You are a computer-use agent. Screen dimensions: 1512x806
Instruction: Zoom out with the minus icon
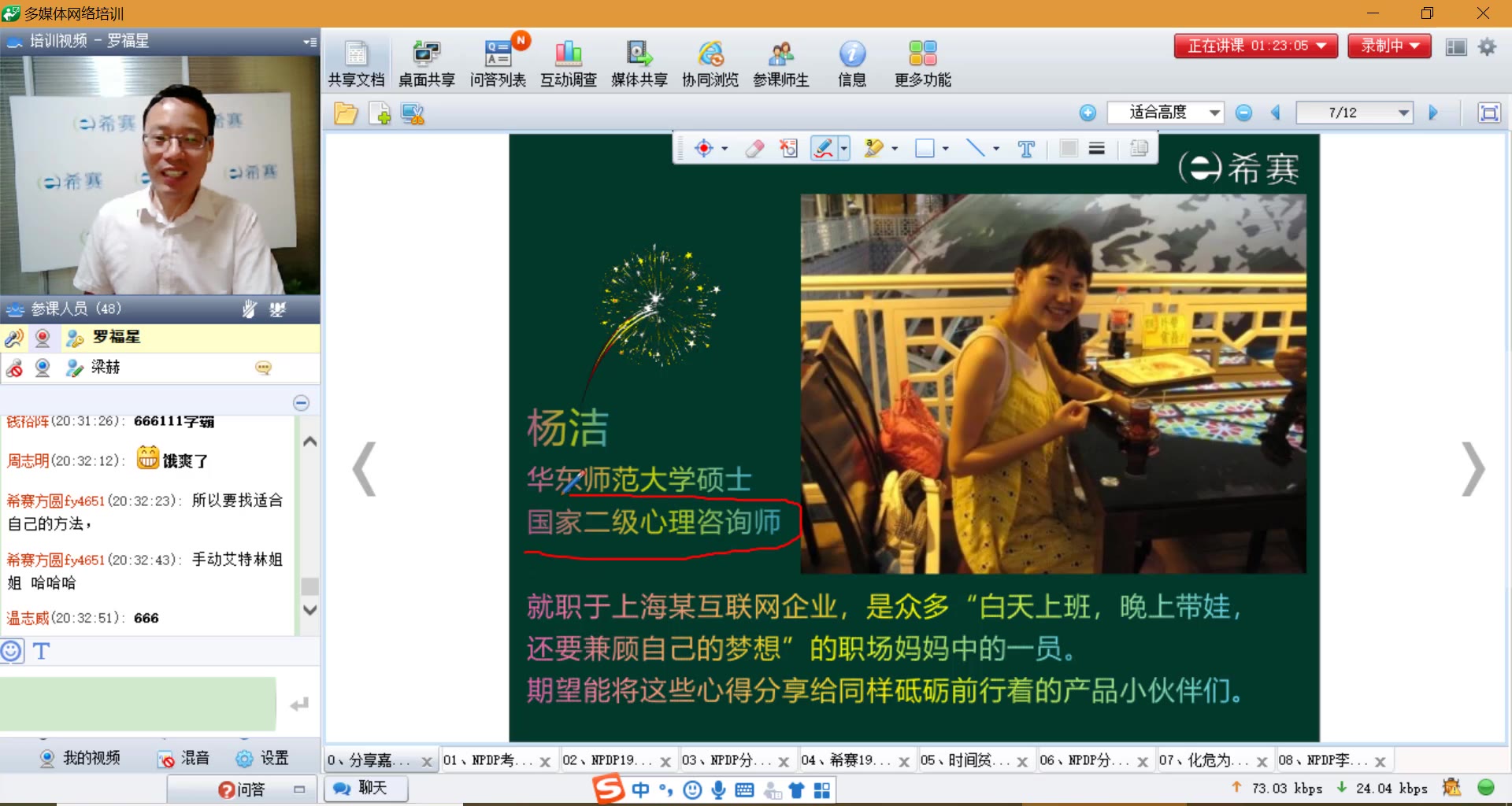tap(1243, 113)
